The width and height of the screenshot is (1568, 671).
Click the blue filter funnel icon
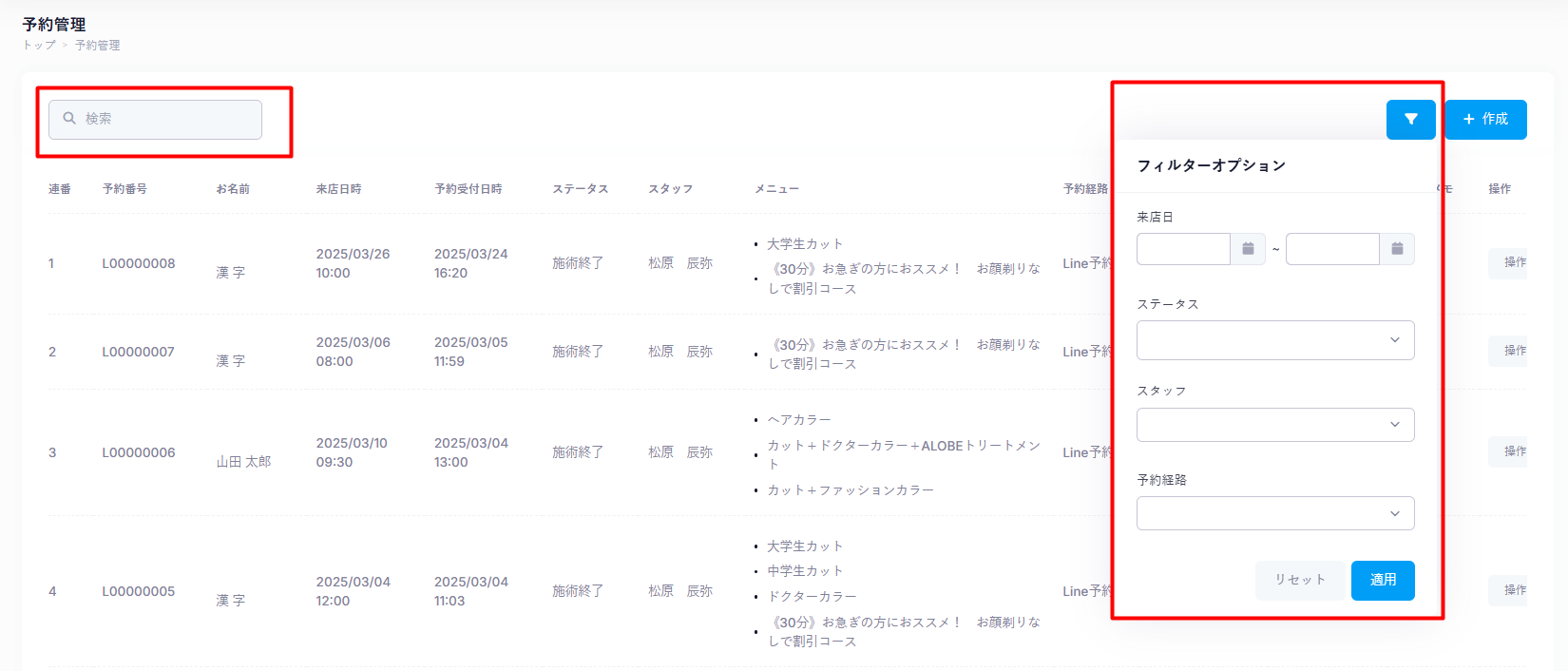click(1410, 120)
